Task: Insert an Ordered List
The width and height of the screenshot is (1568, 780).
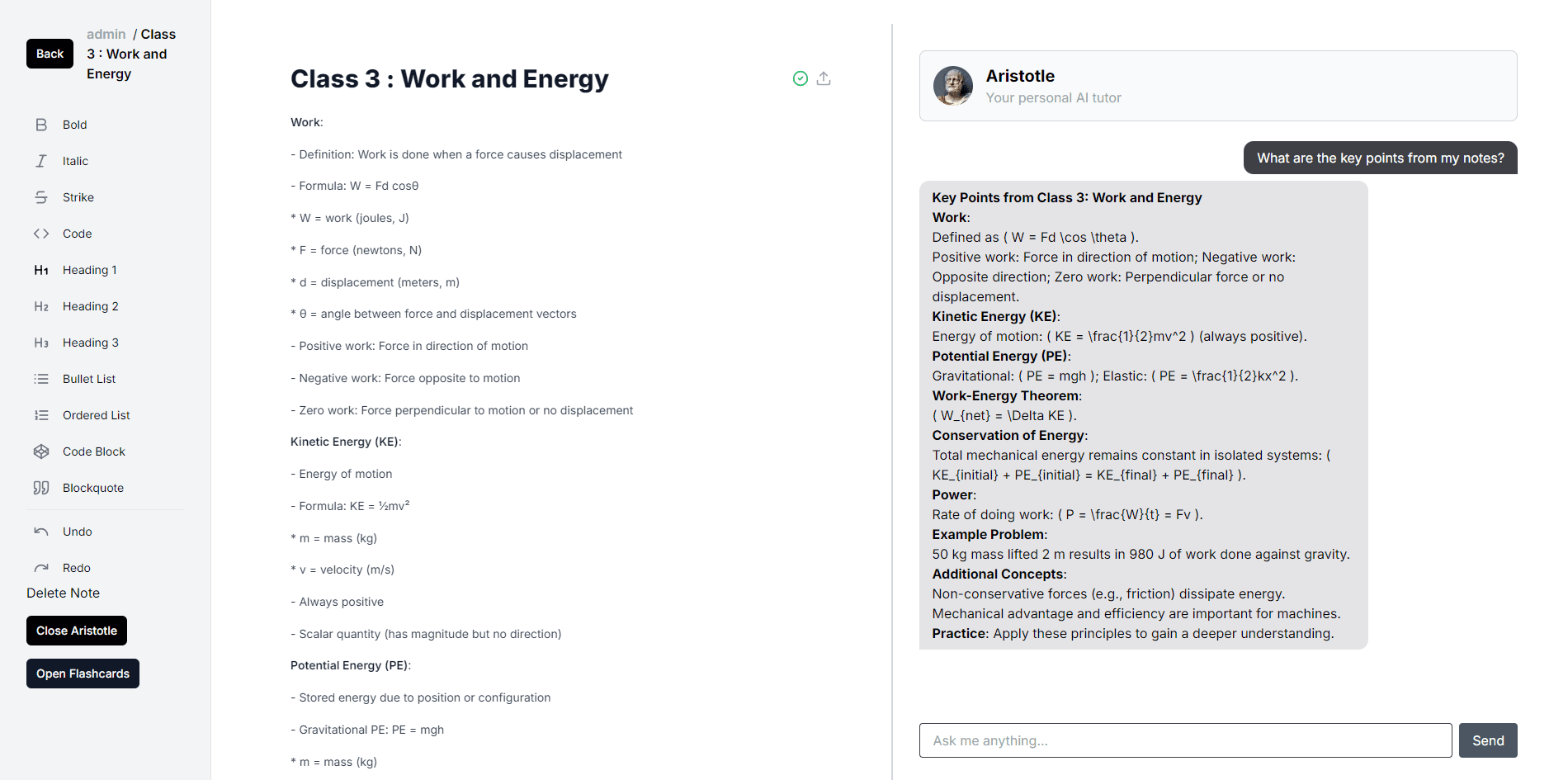Action: (x=41, y=415)
